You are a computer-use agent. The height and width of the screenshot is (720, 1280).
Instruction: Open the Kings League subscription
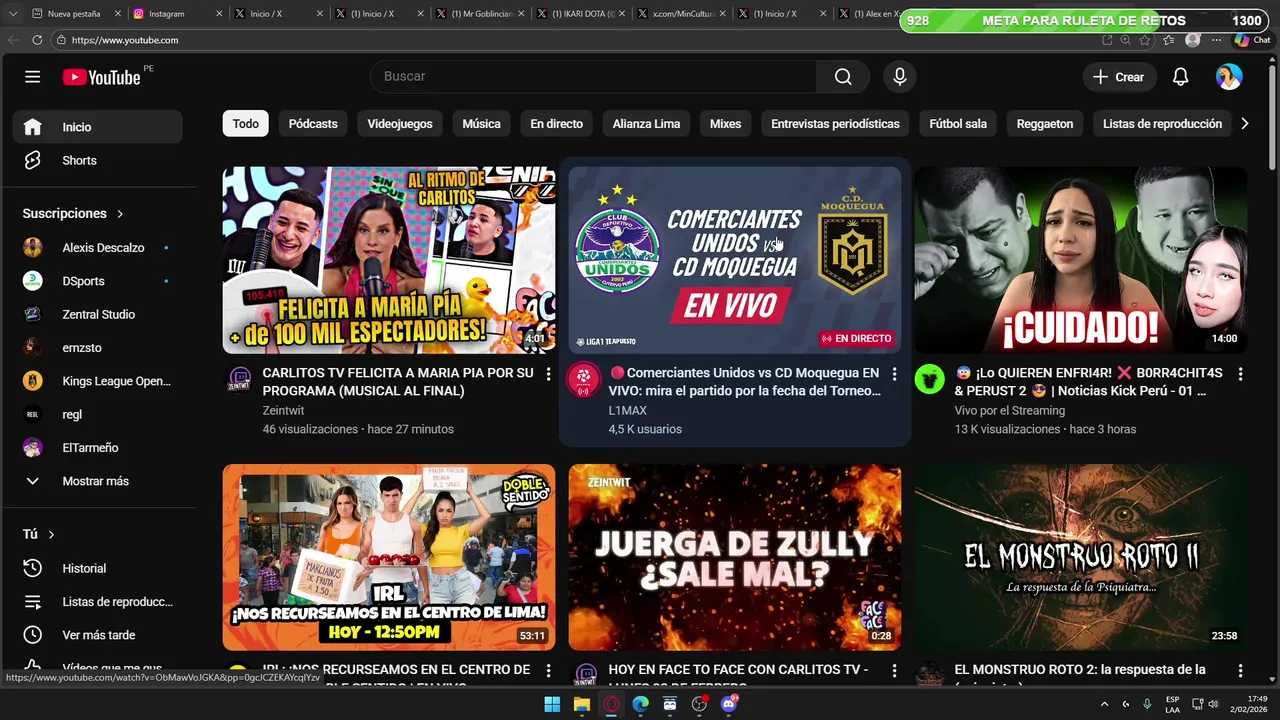coord(97,381)
